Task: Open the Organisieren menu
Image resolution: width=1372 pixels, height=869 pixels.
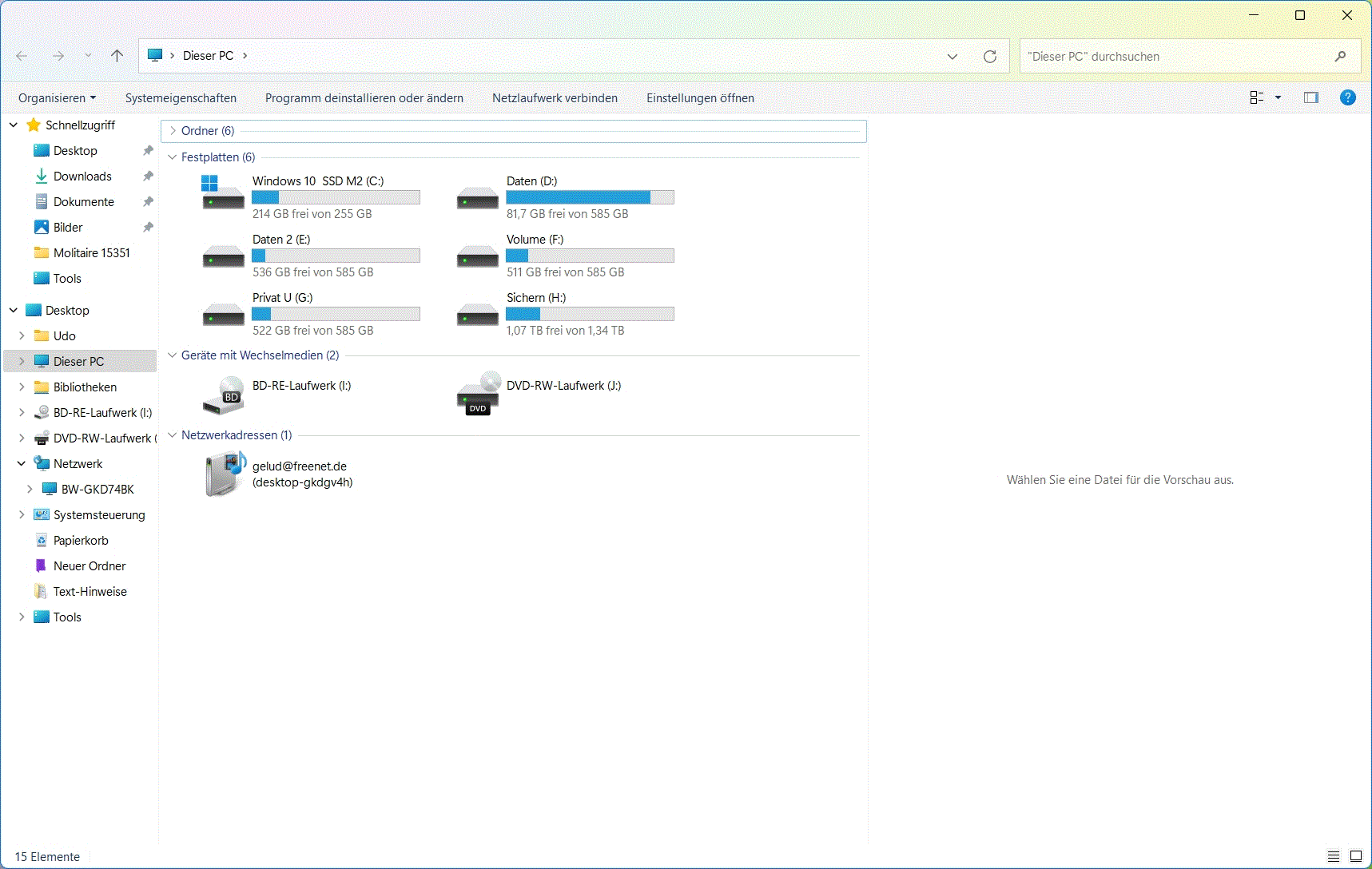Action: click(x=57, y=98)
